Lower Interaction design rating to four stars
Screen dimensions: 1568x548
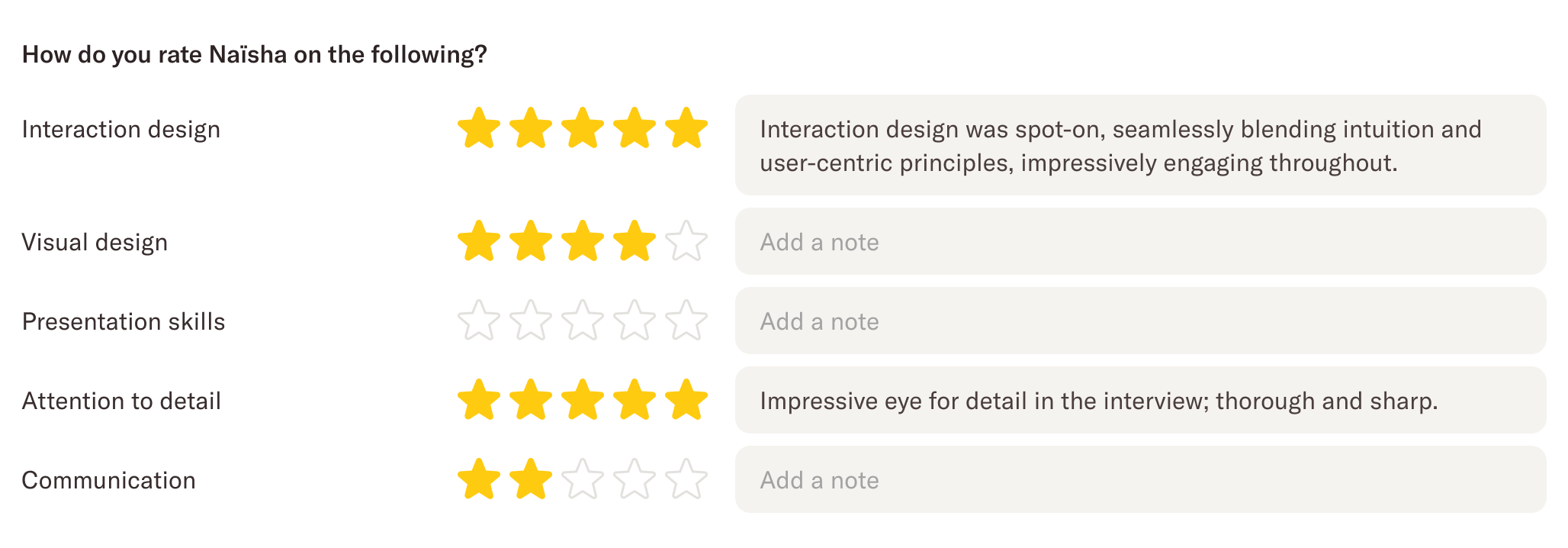(633, 130)
